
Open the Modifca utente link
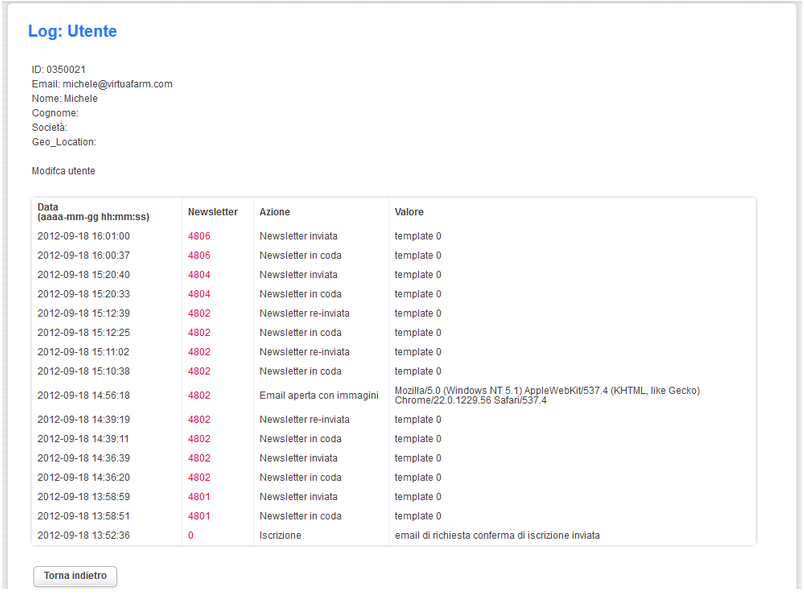coord(64,171)
